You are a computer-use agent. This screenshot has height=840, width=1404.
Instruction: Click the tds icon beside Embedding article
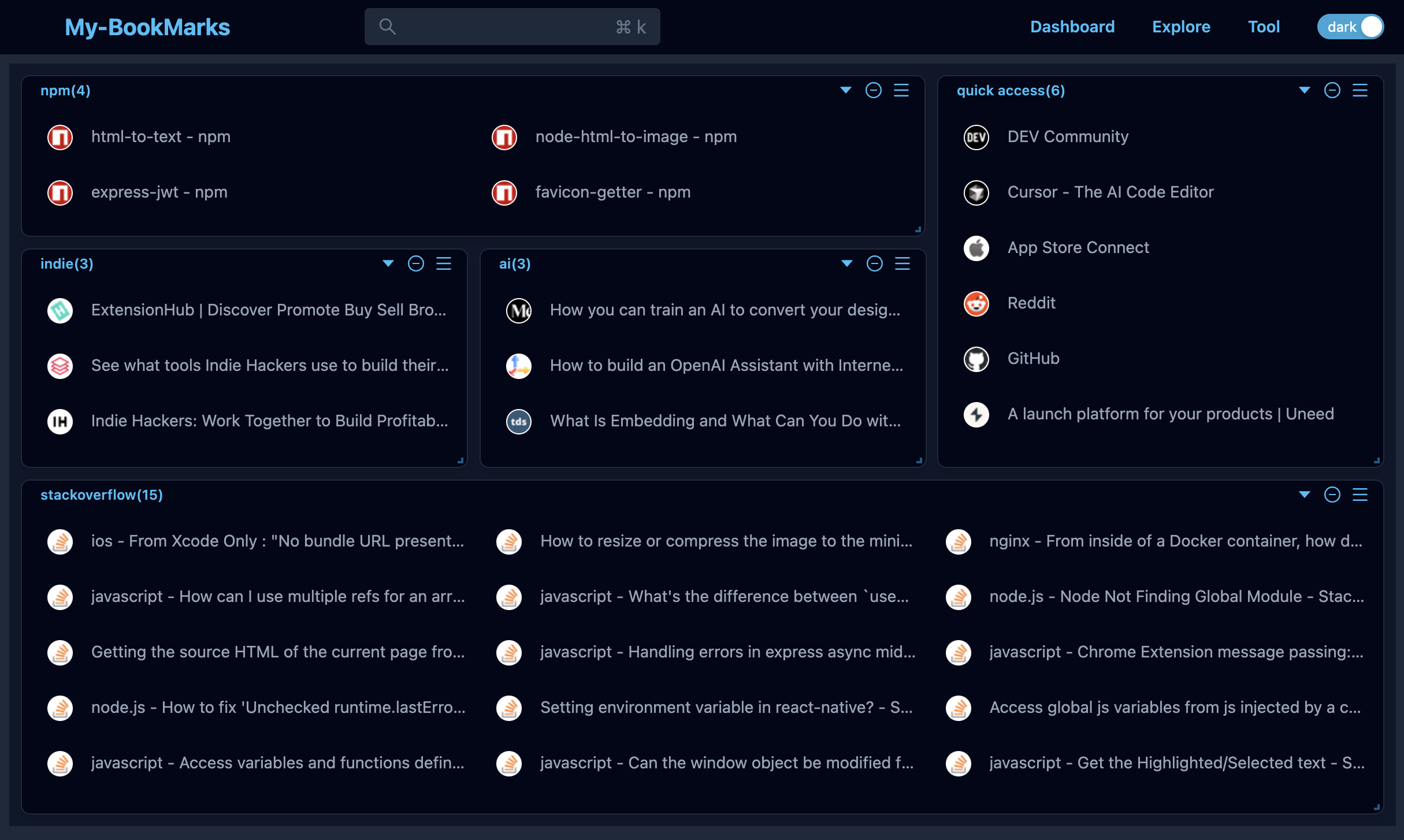(x=519, y=421)
